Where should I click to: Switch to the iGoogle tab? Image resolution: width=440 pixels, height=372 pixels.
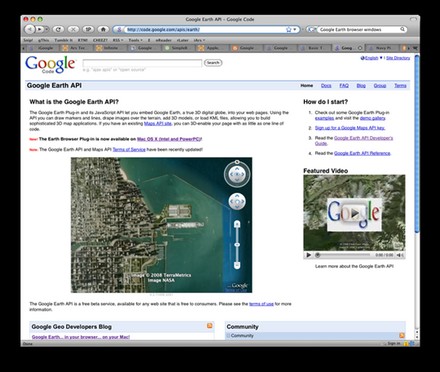point(43,48)
